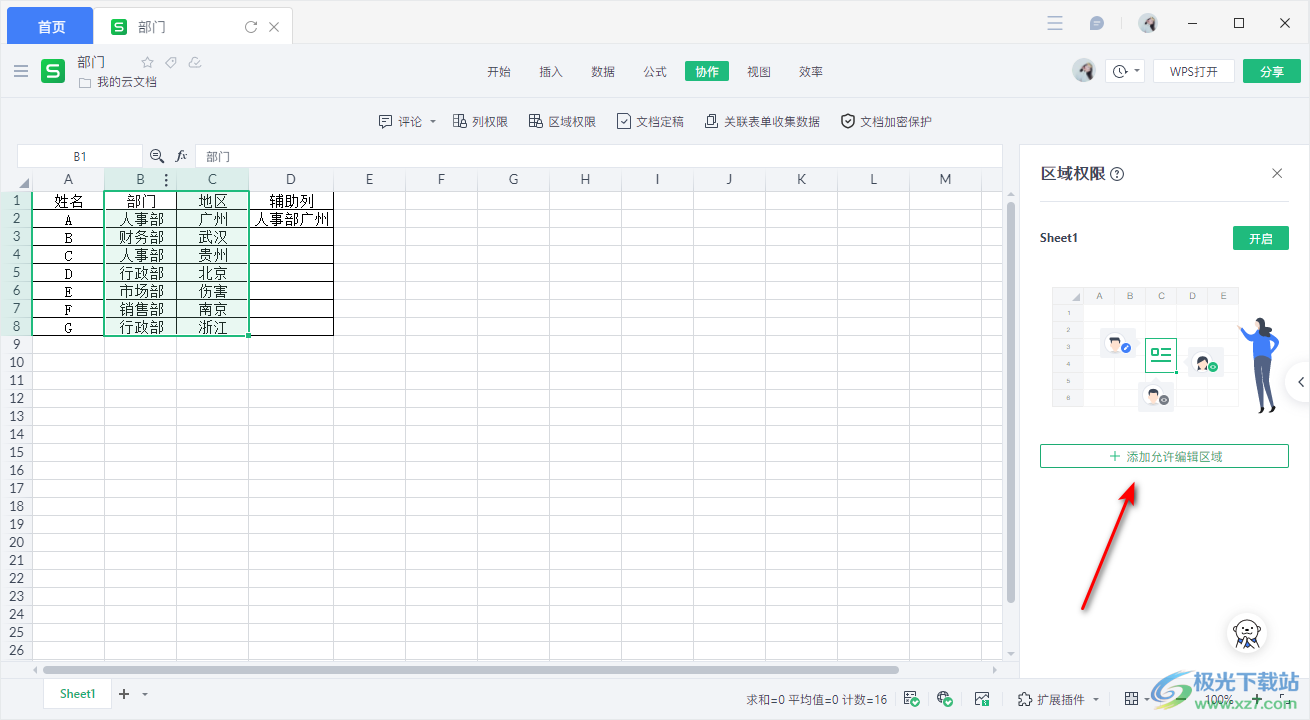The width and height of the screenshot is (1310, 720).
Task: Open 列权限 settings
Action: 480,121
